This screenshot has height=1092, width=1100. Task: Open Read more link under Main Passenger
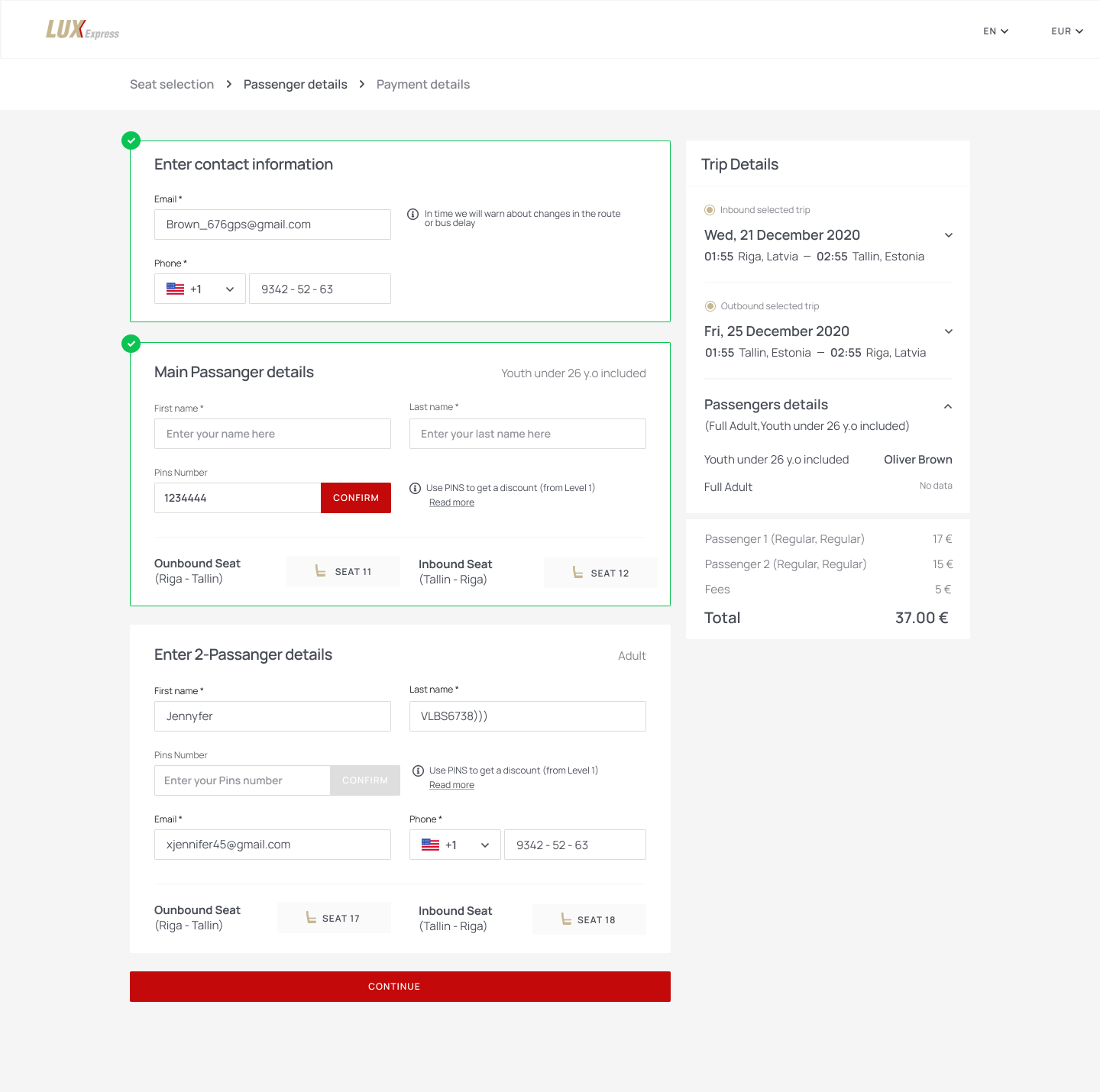click(x=451, y=502)
